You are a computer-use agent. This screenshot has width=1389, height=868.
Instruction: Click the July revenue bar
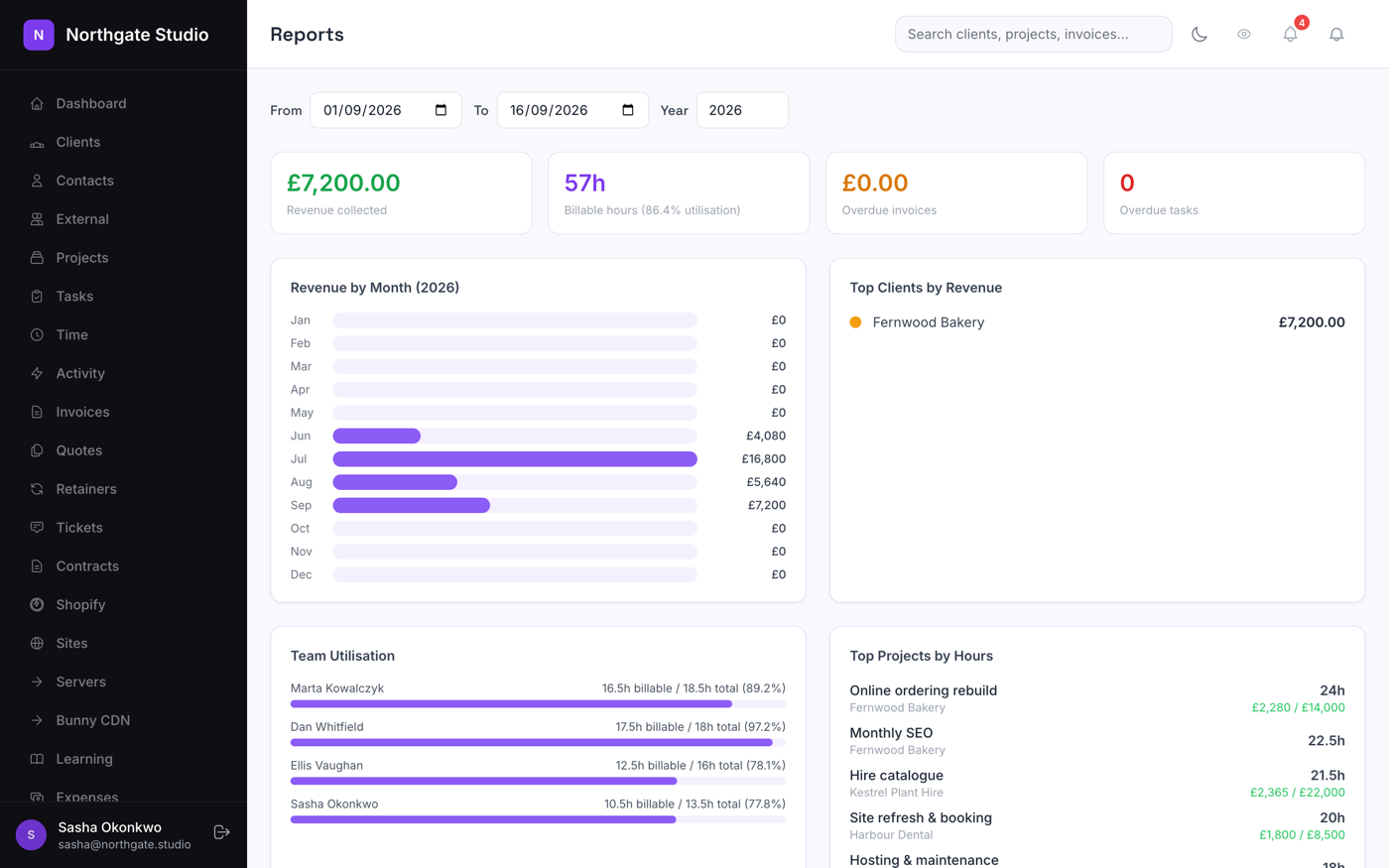point(515,459)
